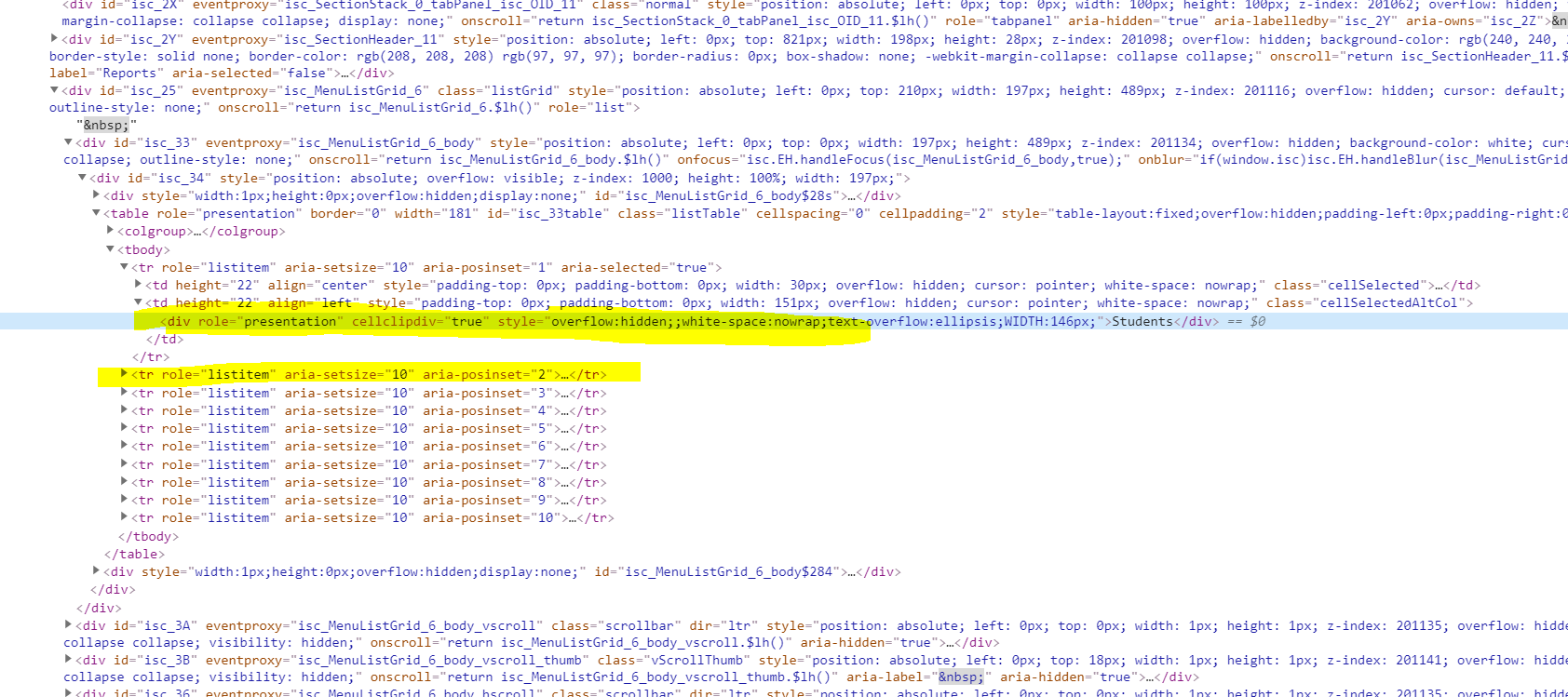Expand the isc_3A vscroll scrollbar div
The width and height of the screenshot is (1568, 697).
68,625
